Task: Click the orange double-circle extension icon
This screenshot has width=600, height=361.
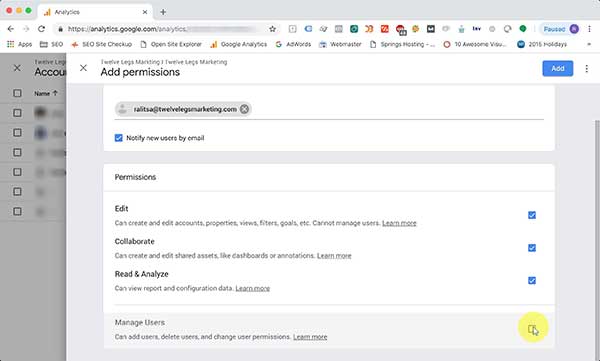Action: click(x=369, y=29)
